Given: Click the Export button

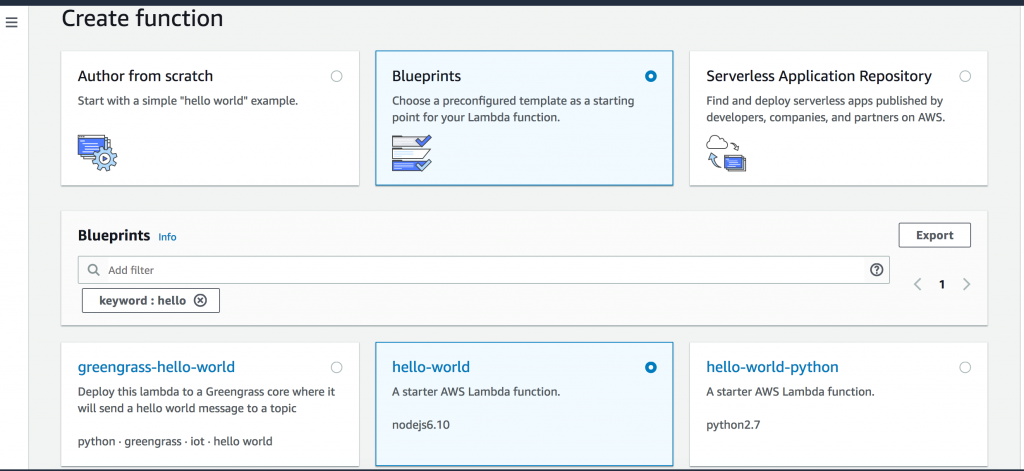Looking at the screenshot, I should (x=935, y=235).
